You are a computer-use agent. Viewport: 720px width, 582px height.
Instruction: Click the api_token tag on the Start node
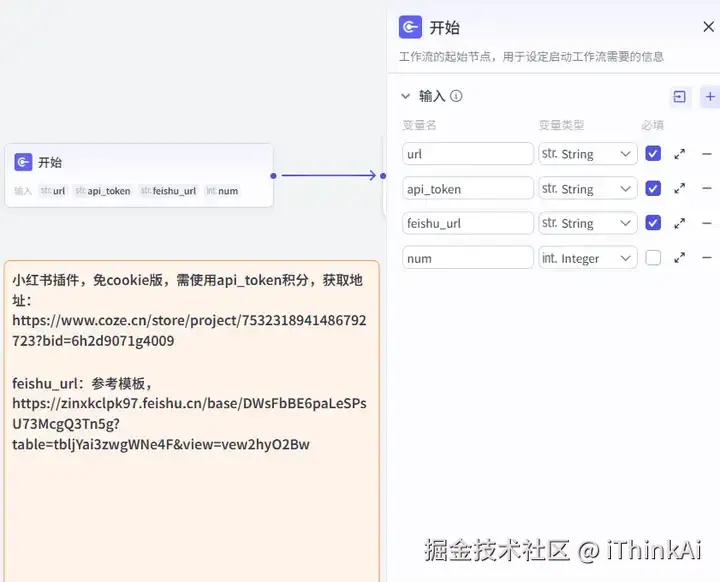click(x=103, y=191)
